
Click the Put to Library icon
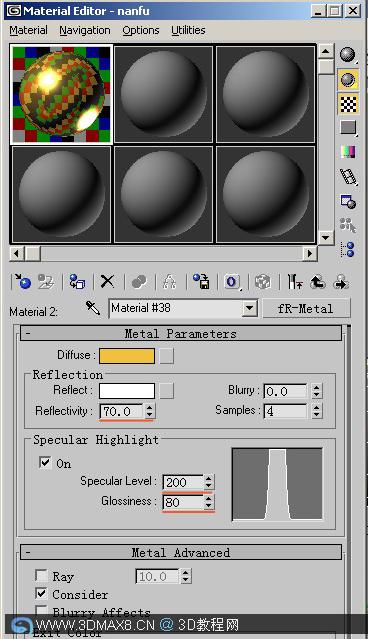click(x=201, y=282)
